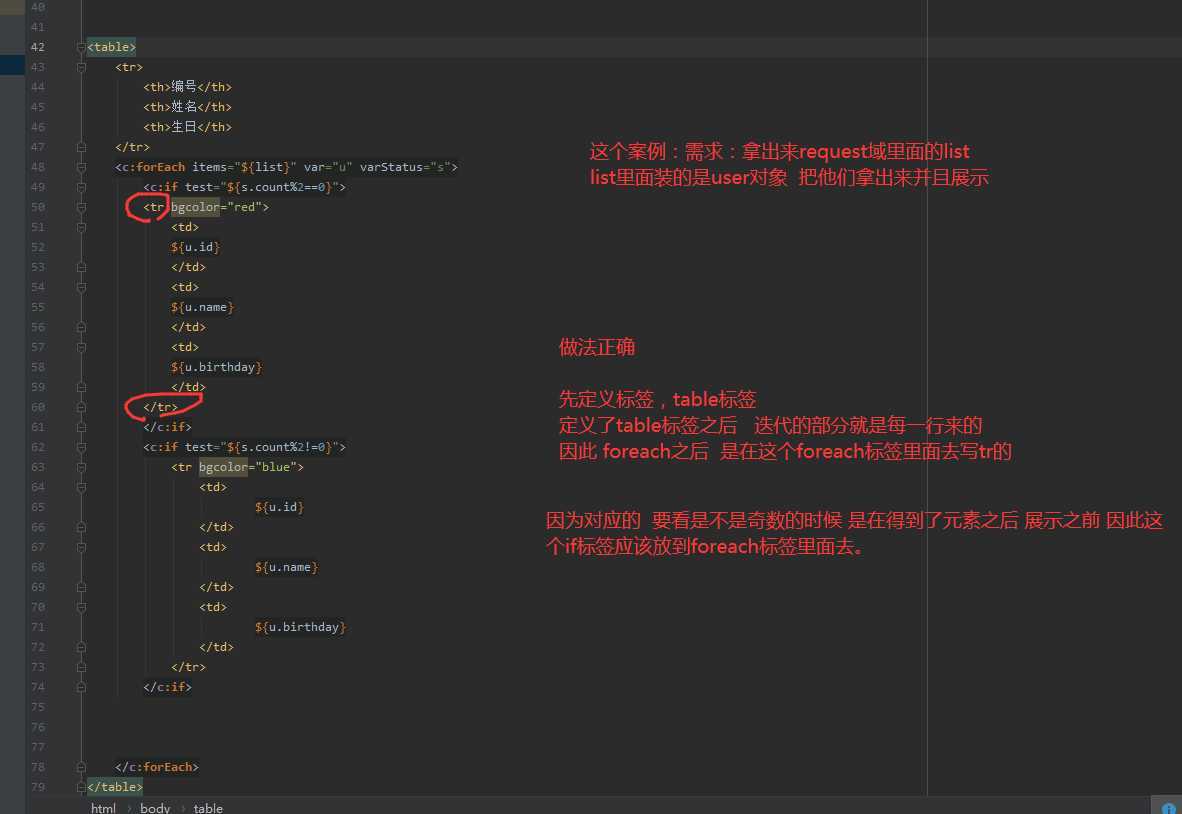Open the html breadcrumb at the bottom
1182x814 pixels.
coord(103,807)
